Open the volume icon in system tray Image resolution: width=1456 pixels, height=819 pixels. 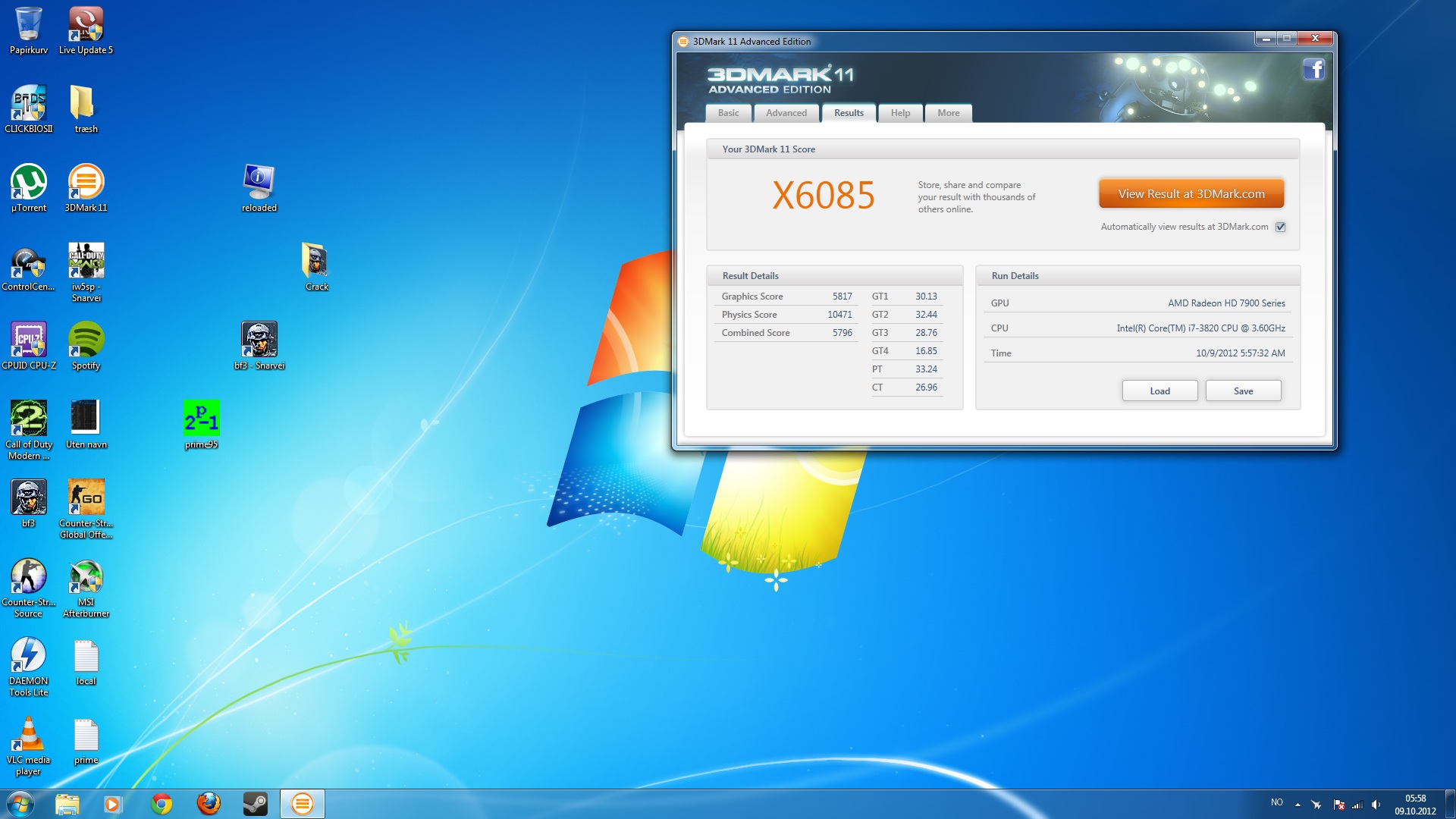click(x=1376, y=804)
